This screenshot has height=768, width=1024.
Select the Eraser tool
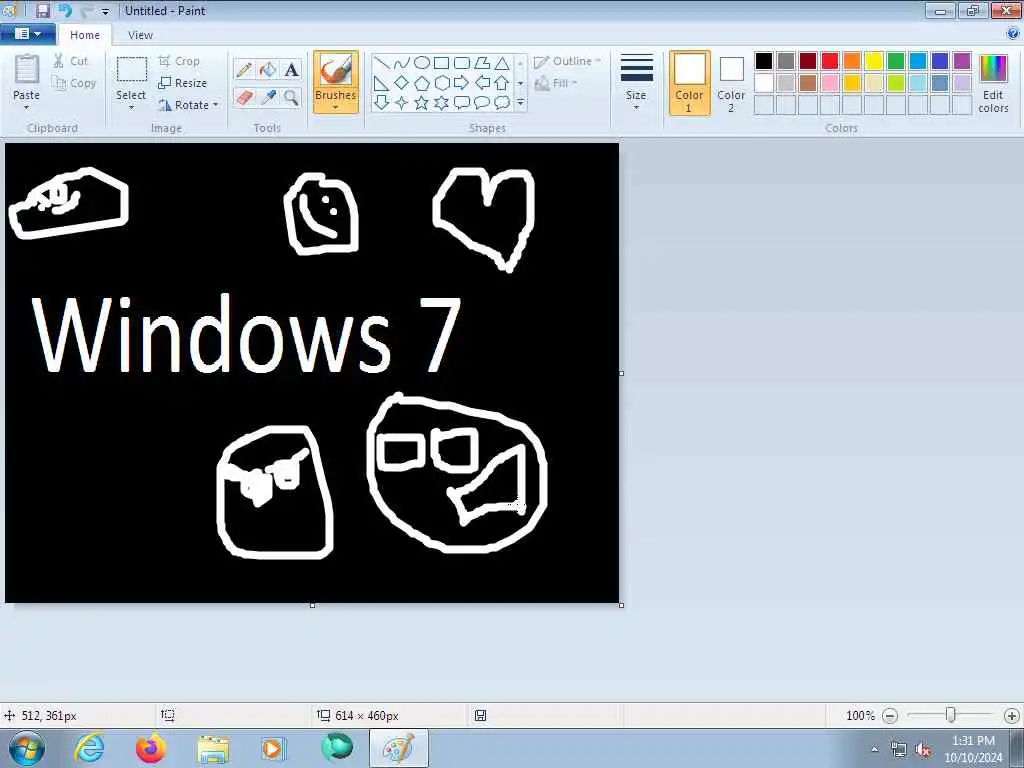point(244,98)
